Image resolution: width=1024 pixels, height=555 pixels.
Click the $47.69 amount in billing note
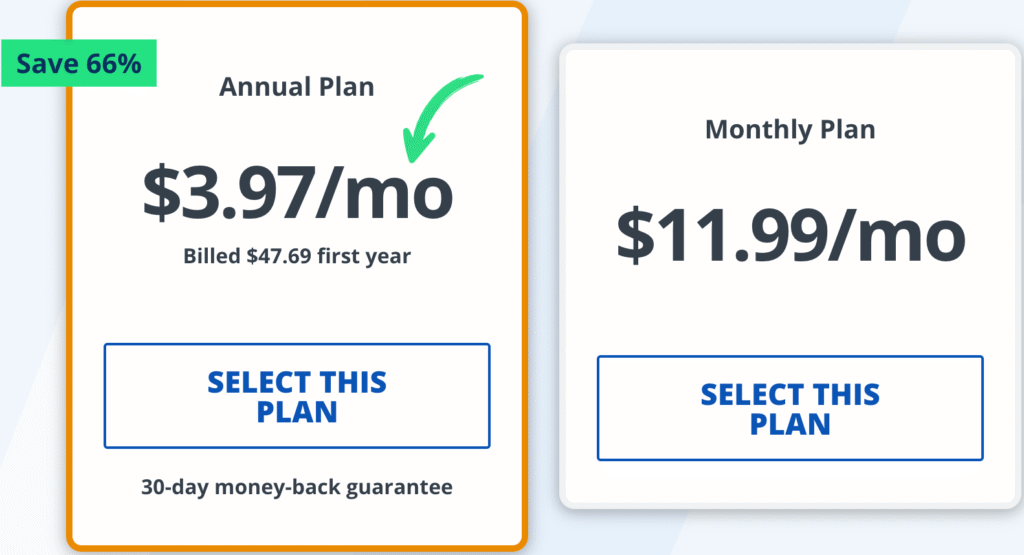281,256
